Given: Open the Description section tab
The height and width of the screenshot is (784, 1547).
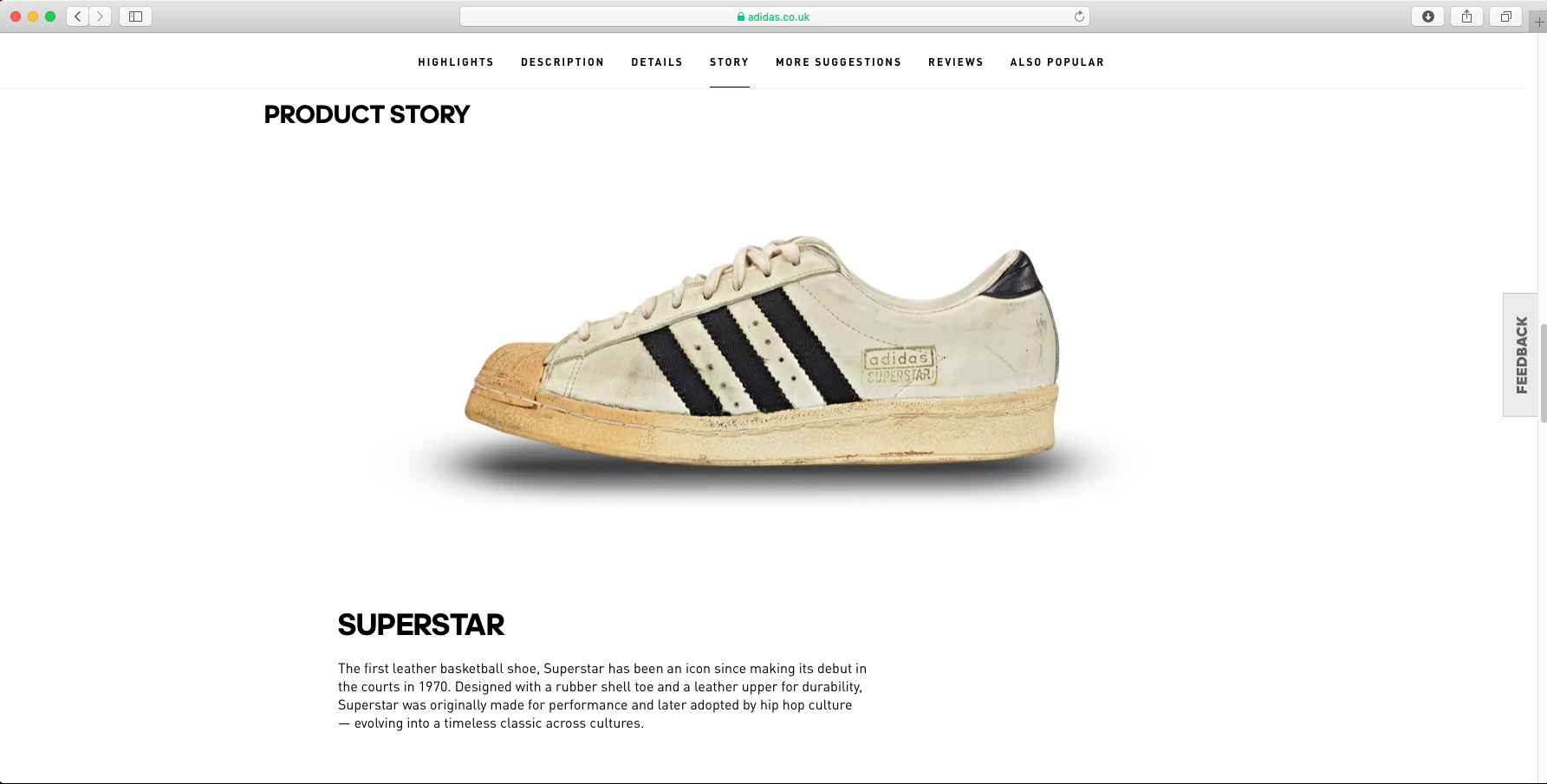Looking at the screenshot, I should (562, 62).
